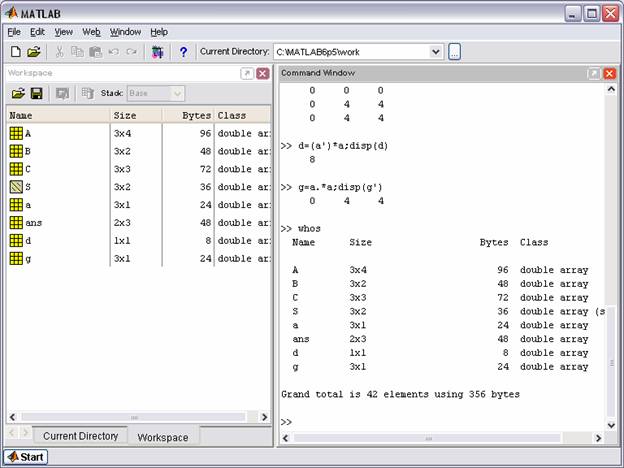
Task: Sort workspace by Class column header
Action: tap(243, 115)
